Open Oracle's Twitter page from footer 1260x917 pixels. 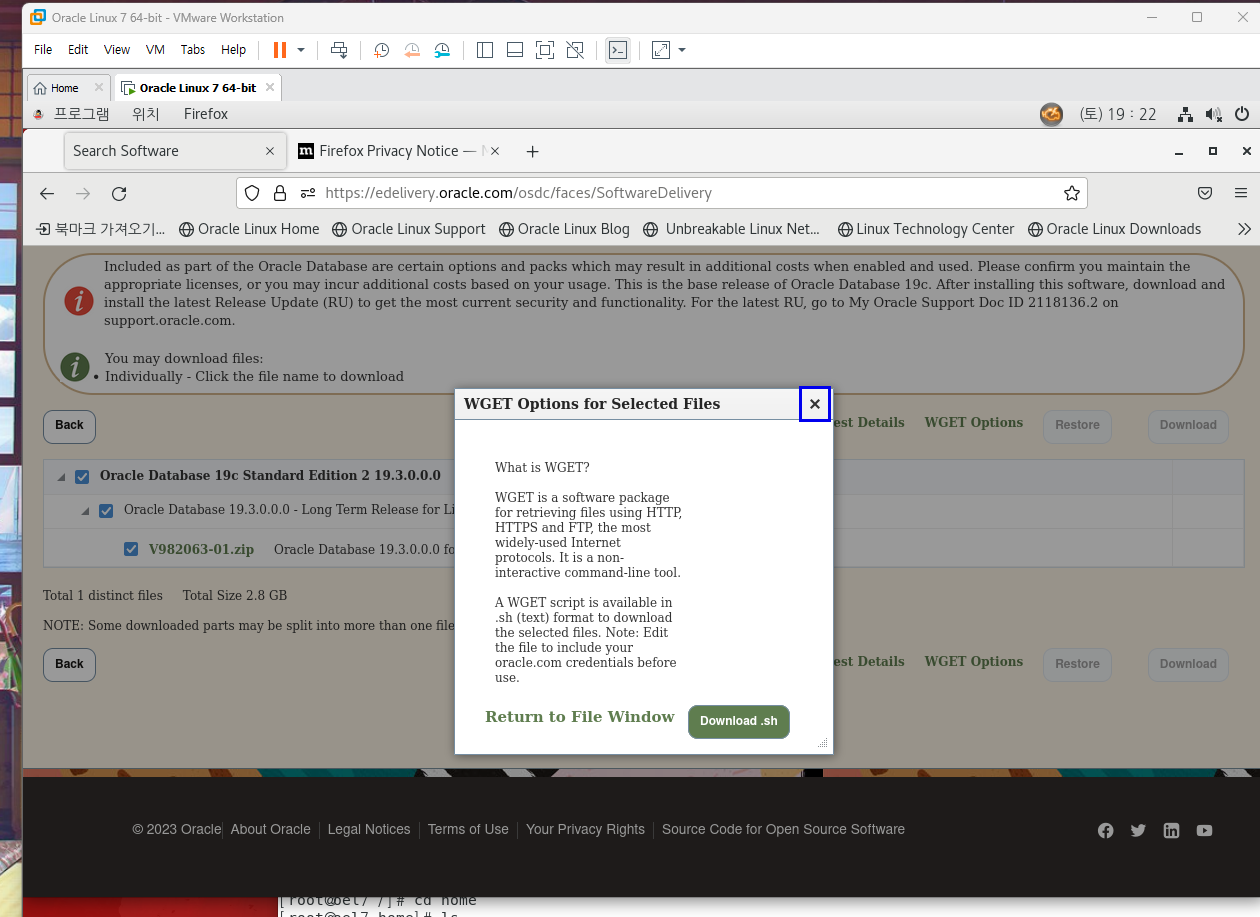[1138, 830]
